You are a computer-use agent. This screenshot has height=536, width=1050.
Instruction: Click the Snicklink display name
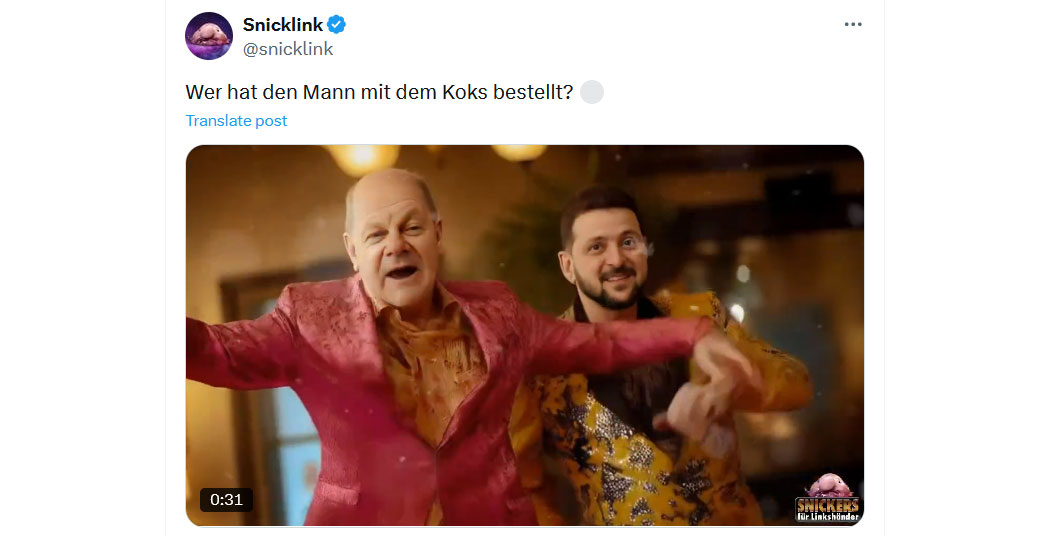click(283, 25)
